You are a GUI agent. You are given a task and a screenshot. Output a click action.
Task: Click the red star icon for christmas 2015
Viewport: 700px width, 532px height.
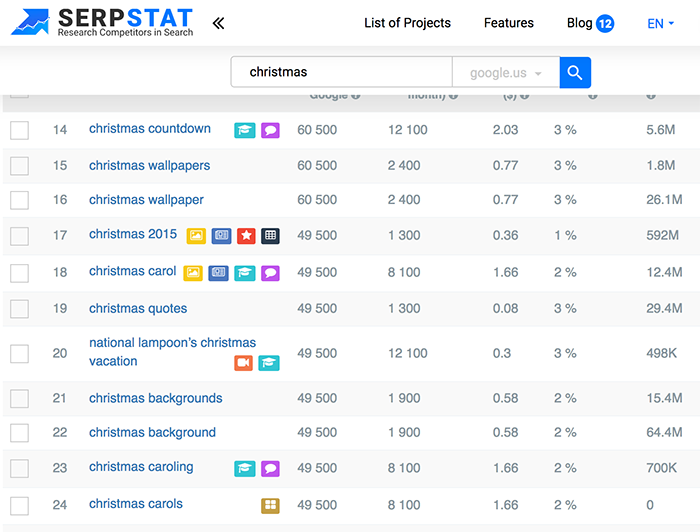coord(246,236)
